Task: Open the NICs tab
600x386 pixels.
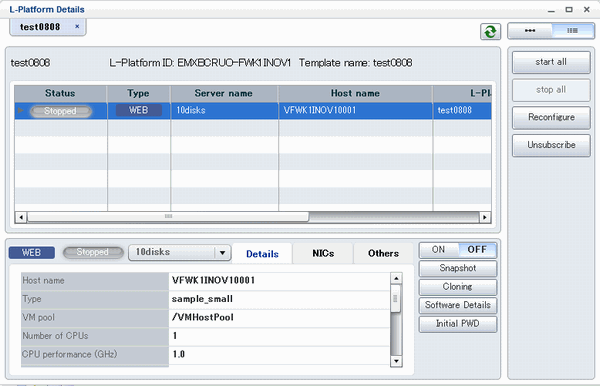Action: tap(323, 253)
